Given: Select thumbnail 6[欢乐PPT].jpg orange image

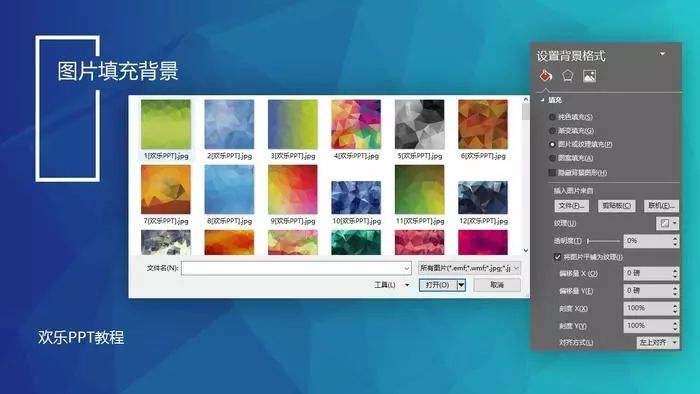Looking at the screenshot, I should (x=483, y=124).
